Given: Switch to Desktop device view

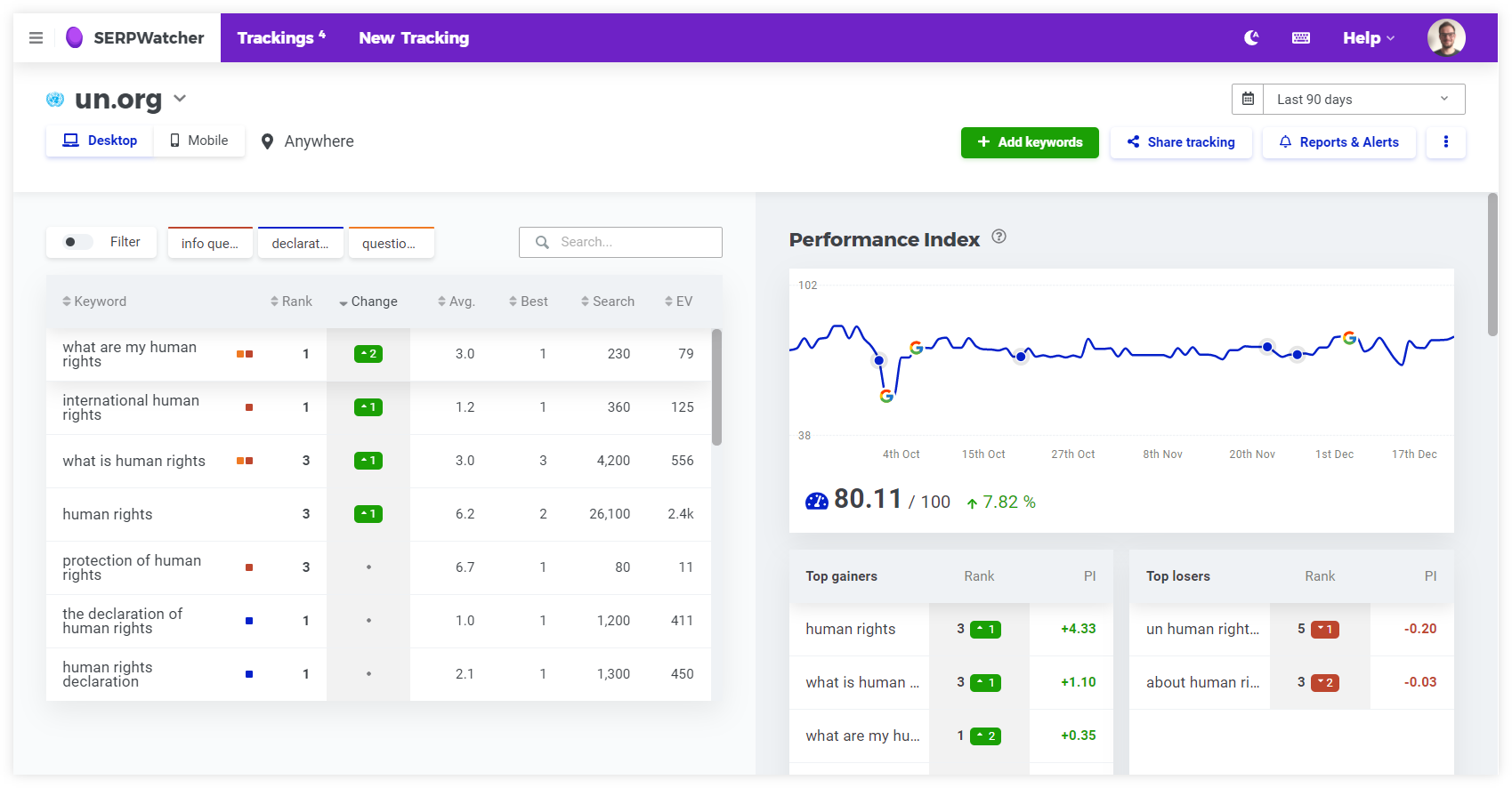Looking at the screenshot, I should 100,141.
